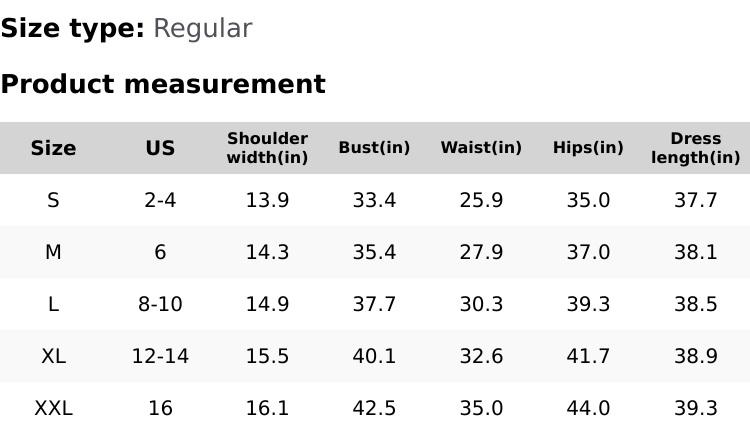Select the M size row label
This screenshot has height=434, width=750.
click(x=53, y=252)
